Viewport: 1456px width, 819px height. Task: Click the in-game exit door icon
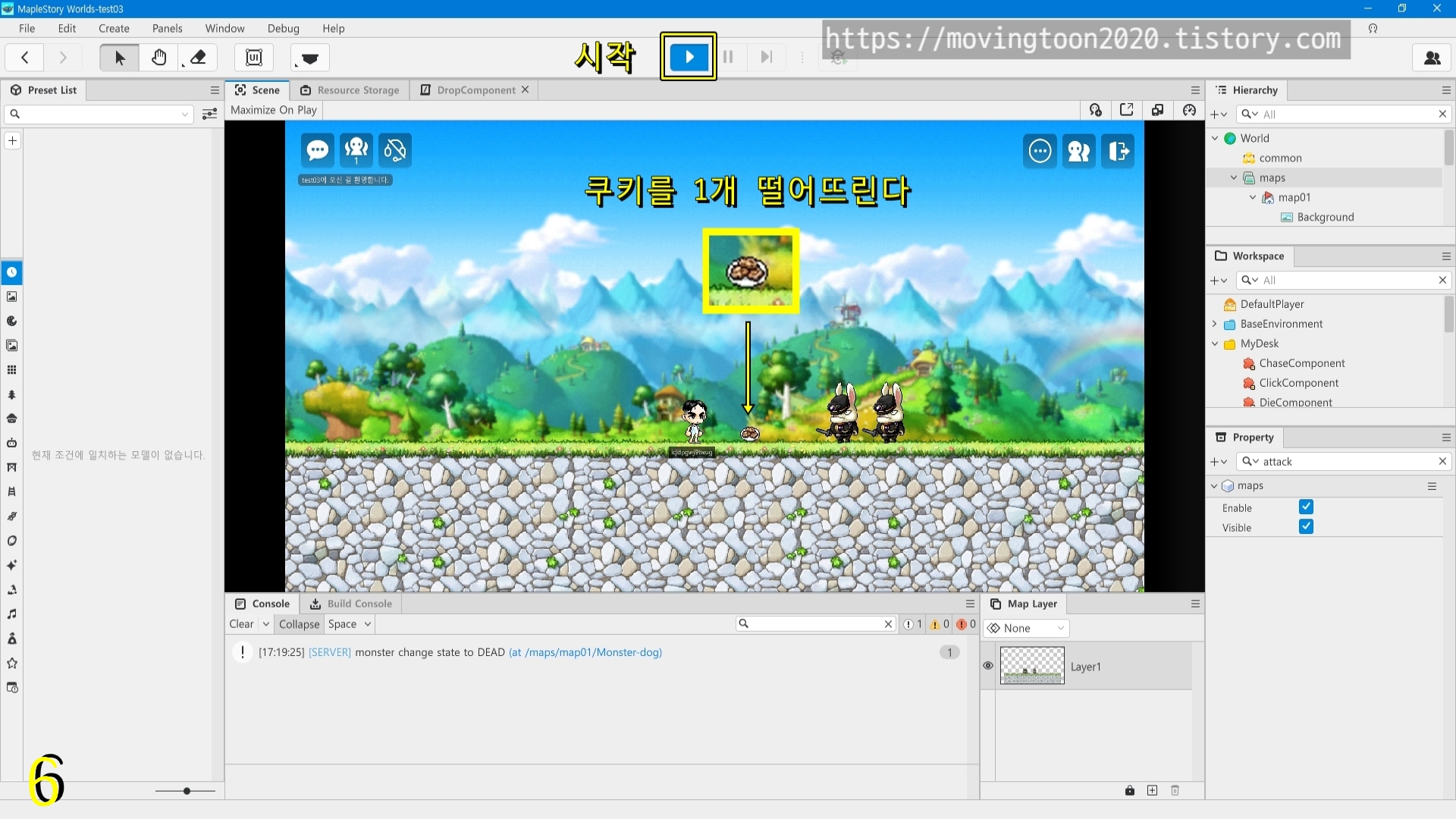1118,151
